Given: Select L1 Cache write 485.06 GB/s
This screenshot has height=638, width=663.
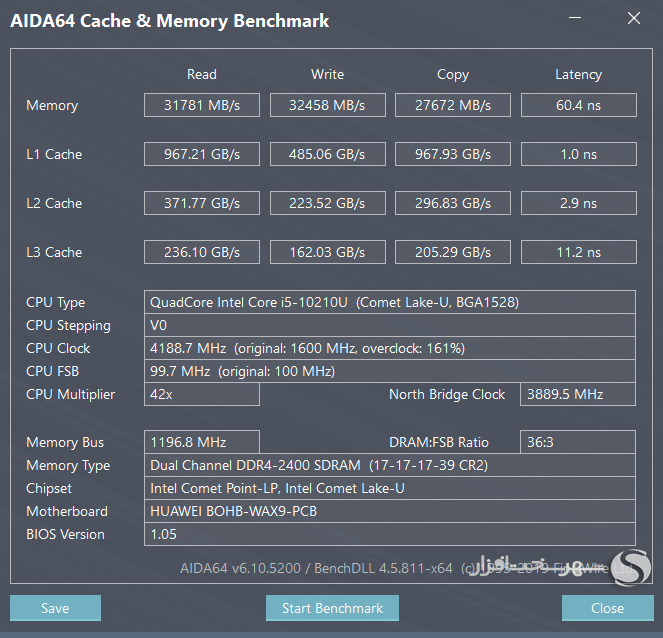Looking at the screenshot, I should click(328, 154).
